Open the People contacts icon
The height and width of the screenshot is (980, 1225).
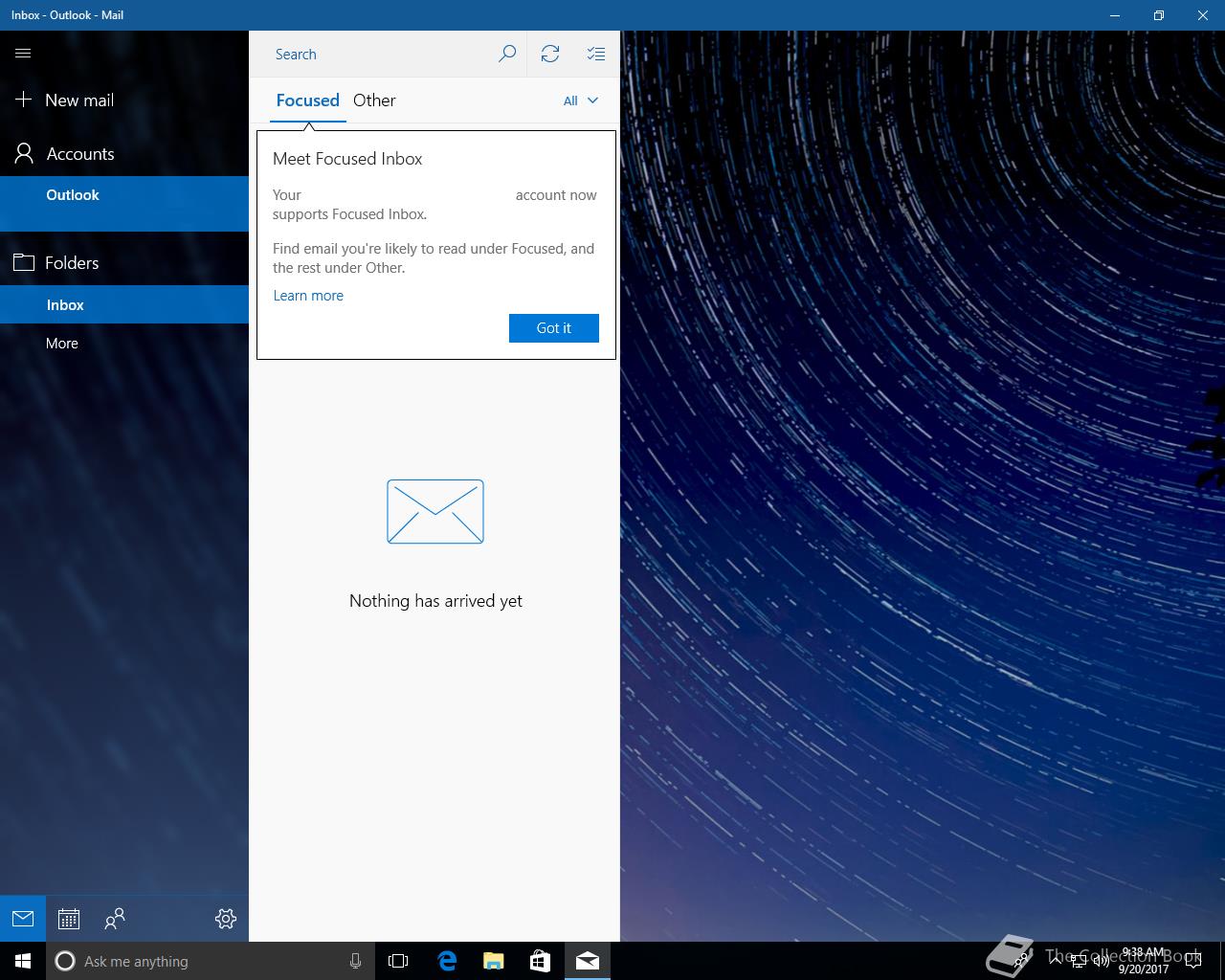coord(115,919)
